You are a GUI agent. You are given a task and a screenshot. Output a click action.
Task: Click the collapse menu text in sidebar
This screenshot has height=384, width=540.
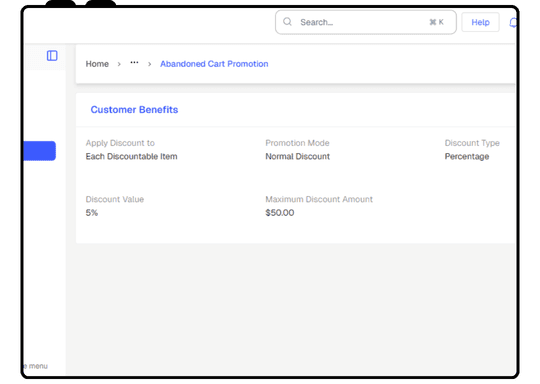pyautogui.click(x=36, y=366)
